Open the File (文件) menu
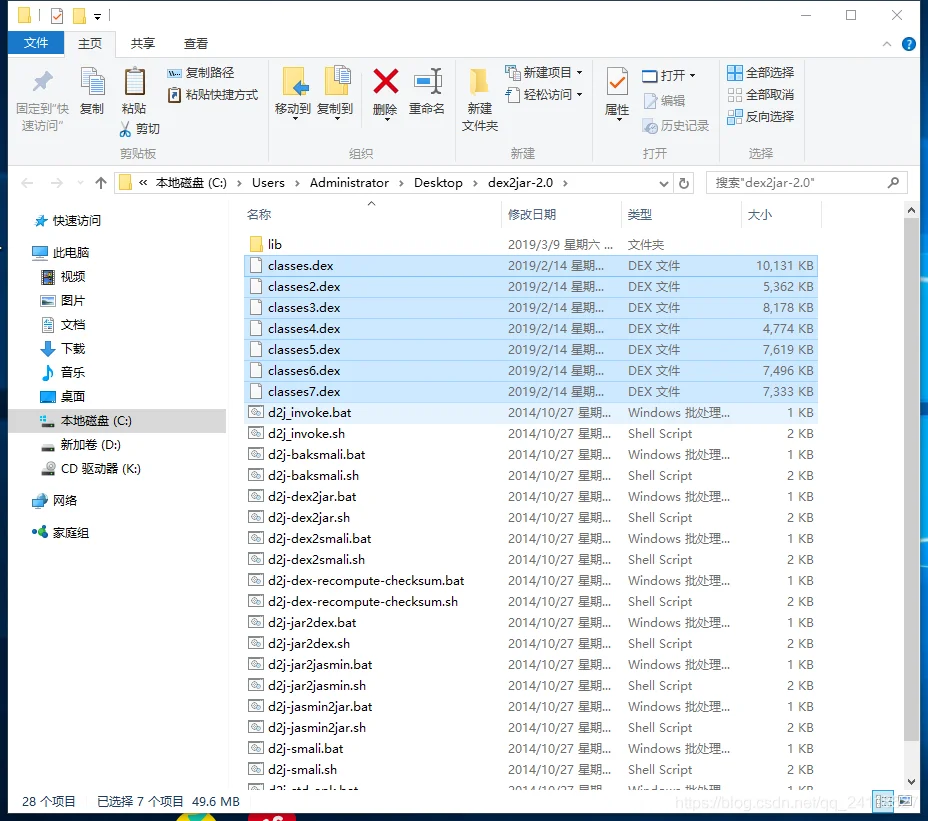928x821 pixels. [x=36, y=43]
